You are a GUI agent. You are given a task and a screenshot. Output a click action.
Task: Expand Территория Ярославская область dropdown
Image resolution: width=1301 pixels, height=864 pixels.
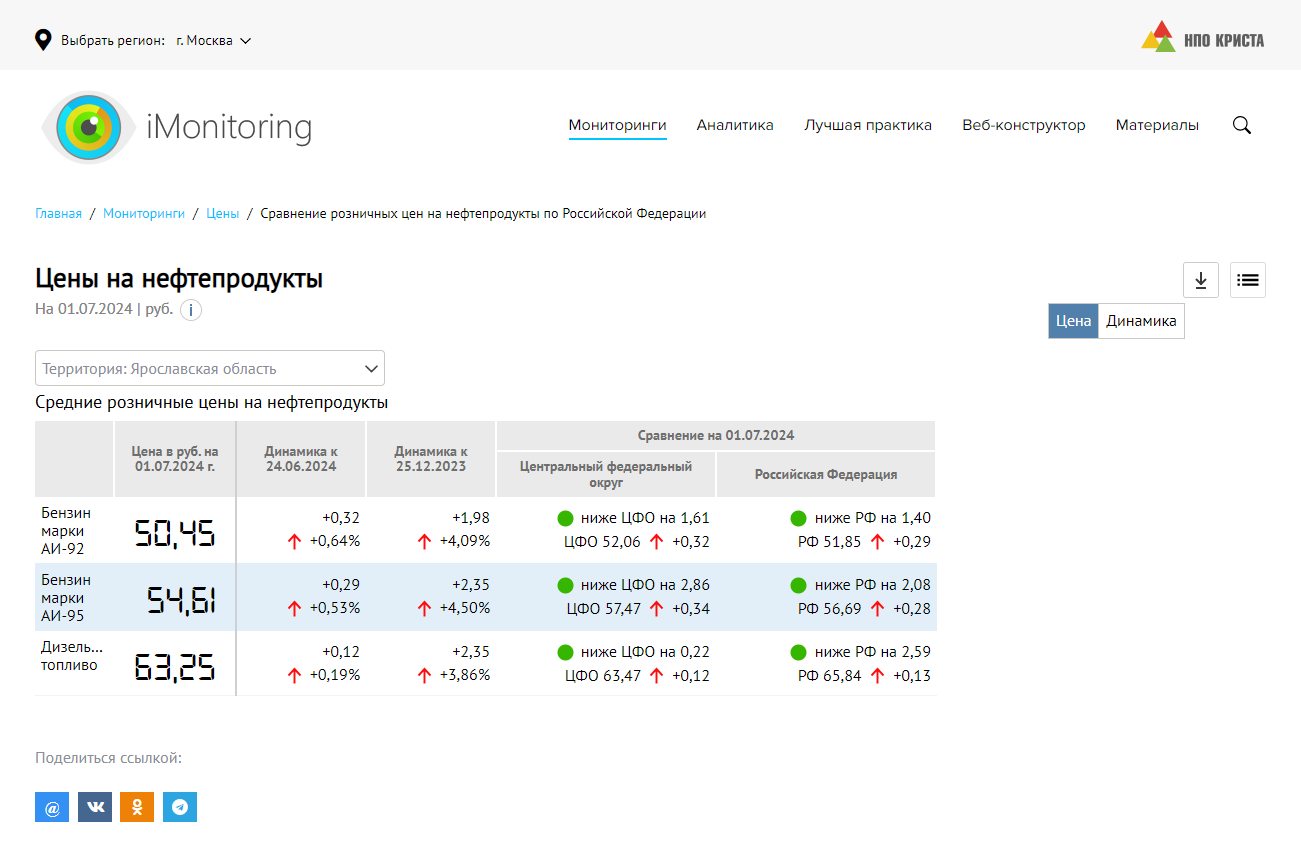210,369
